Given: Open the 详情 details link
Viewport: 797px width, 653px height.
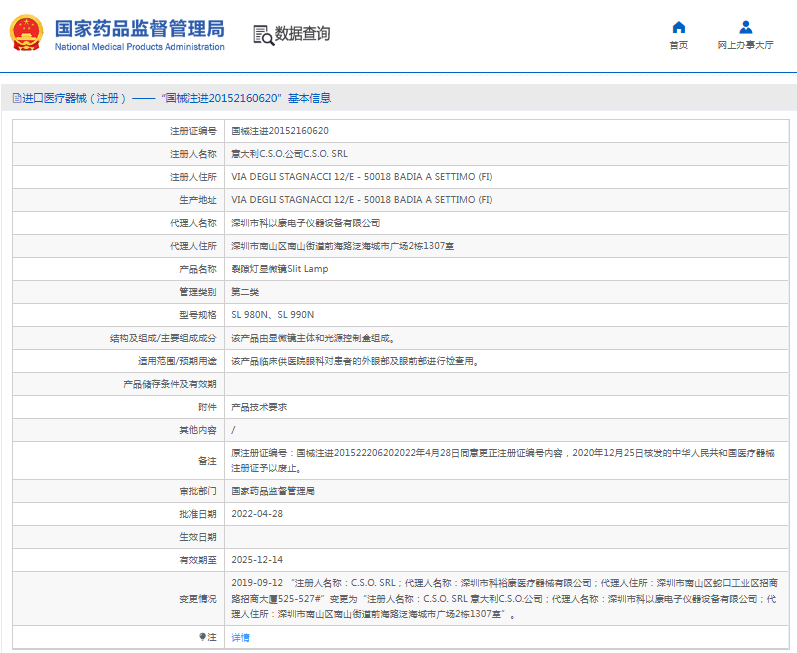Looking at the screenshot, I should (241, 637).
